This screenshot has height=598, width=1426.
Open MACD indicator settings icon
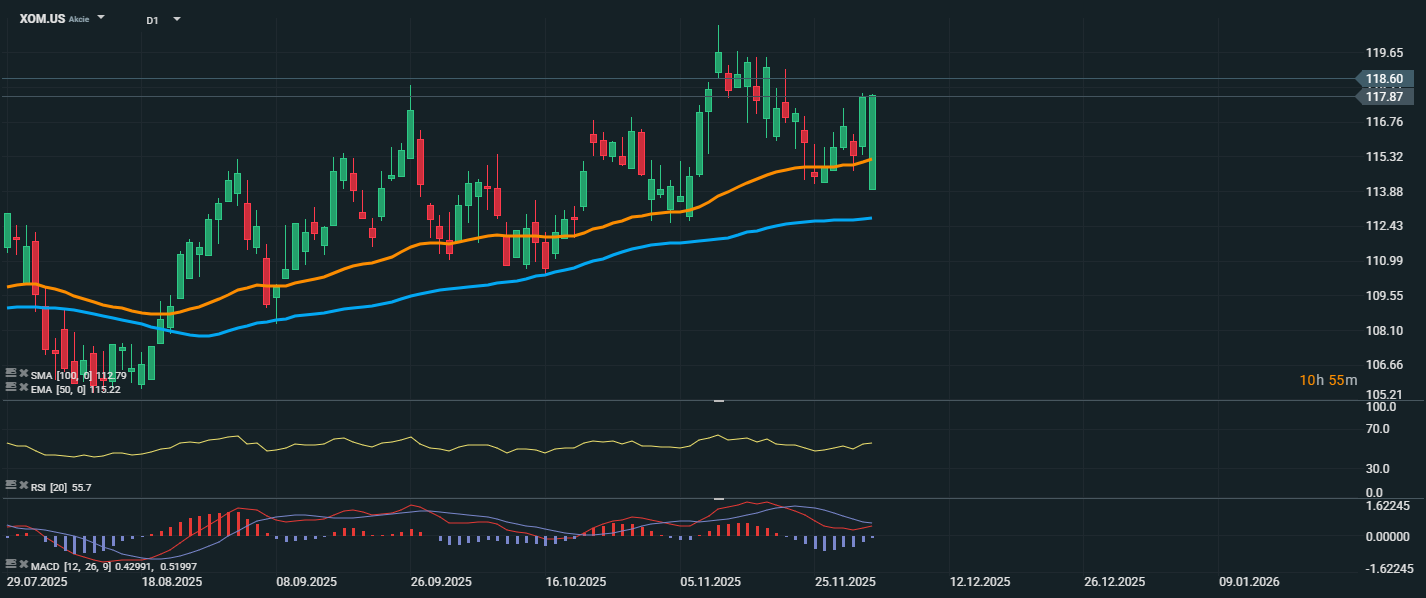click(10, 566)
